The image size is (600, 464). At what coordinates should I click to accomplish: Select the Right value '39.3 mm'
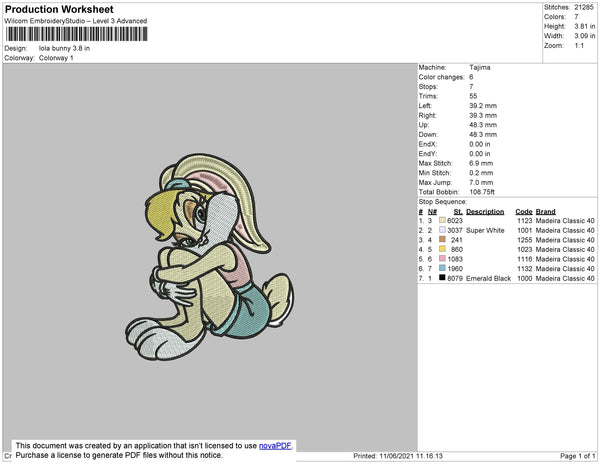click(483, 115)
